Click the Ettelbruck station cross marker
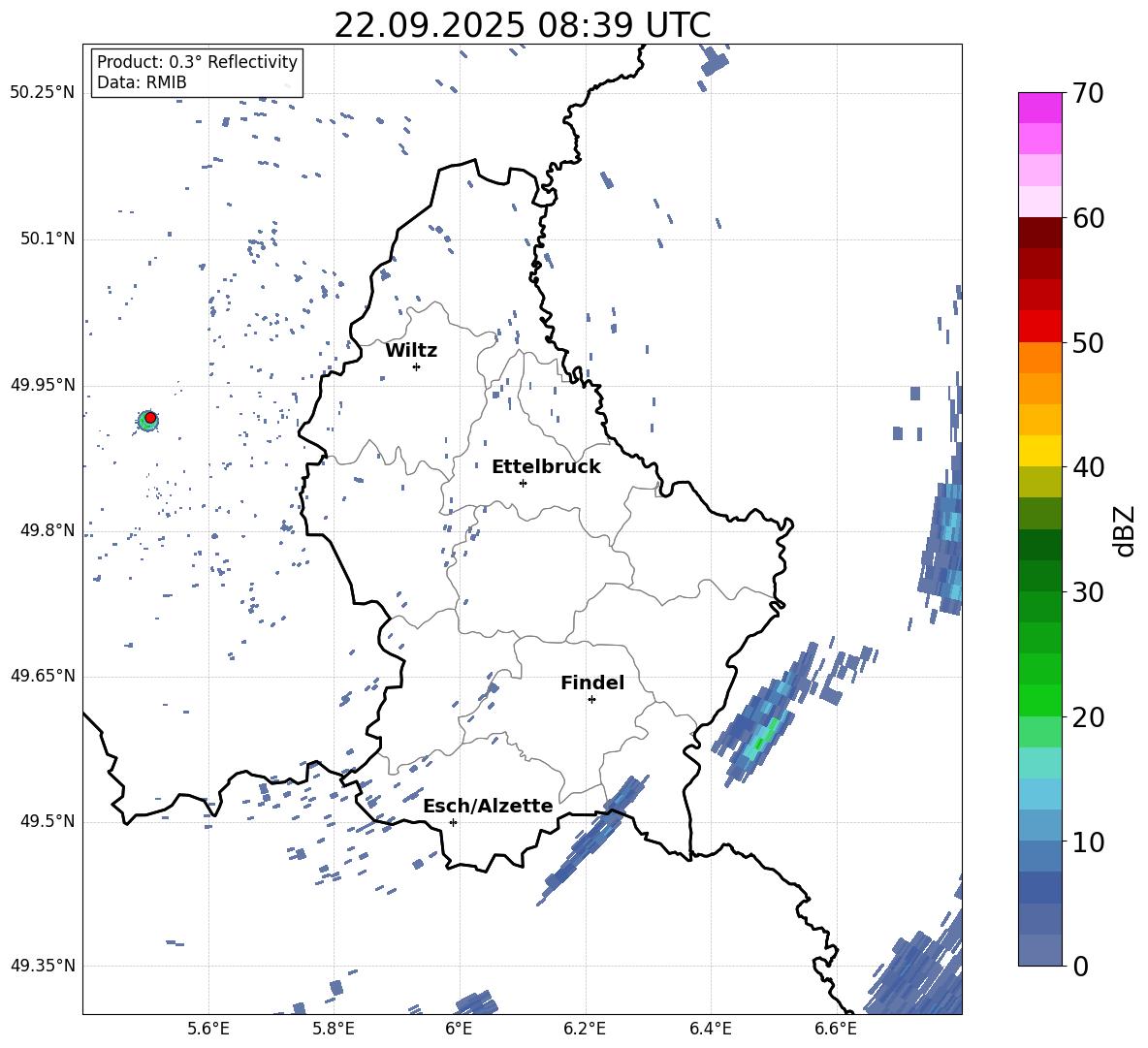1148x1048 pixels. click(x=523, y=483)
